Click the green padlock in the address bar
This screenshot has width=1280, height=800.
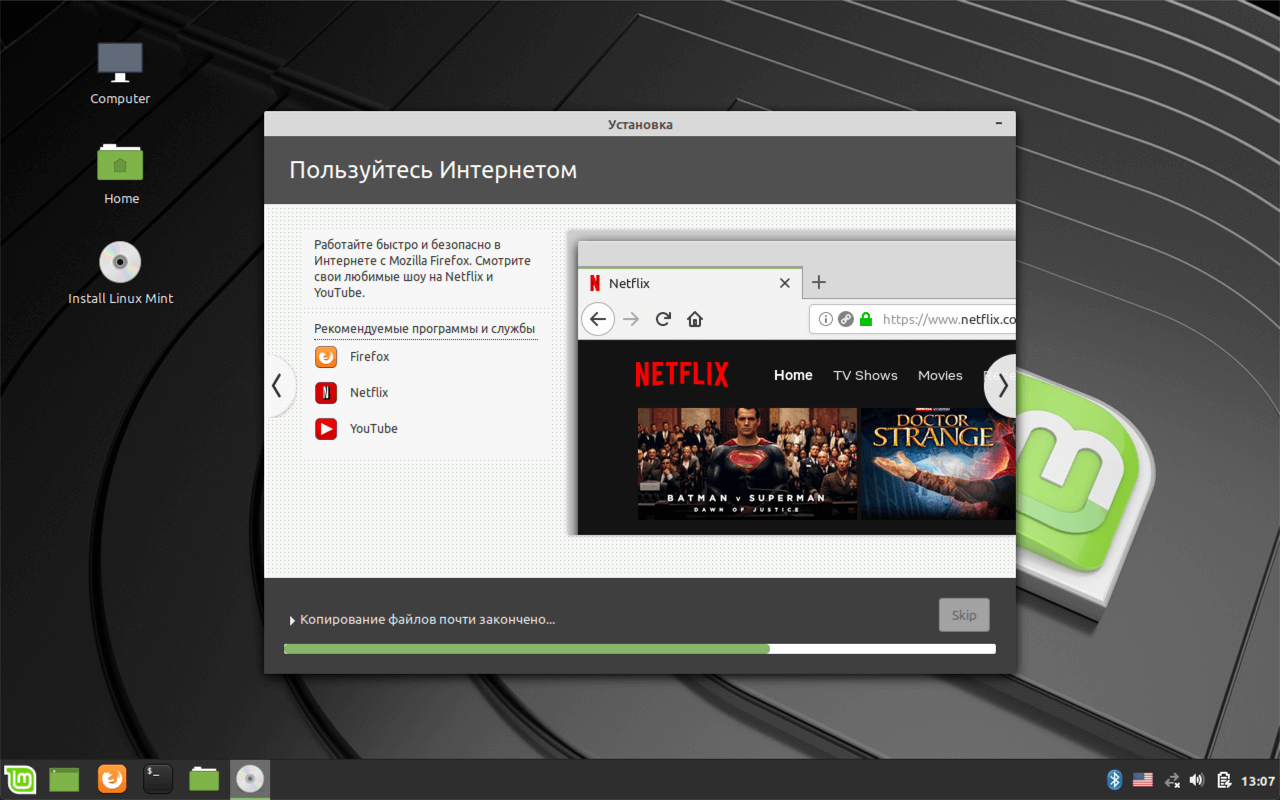(866, 320)
